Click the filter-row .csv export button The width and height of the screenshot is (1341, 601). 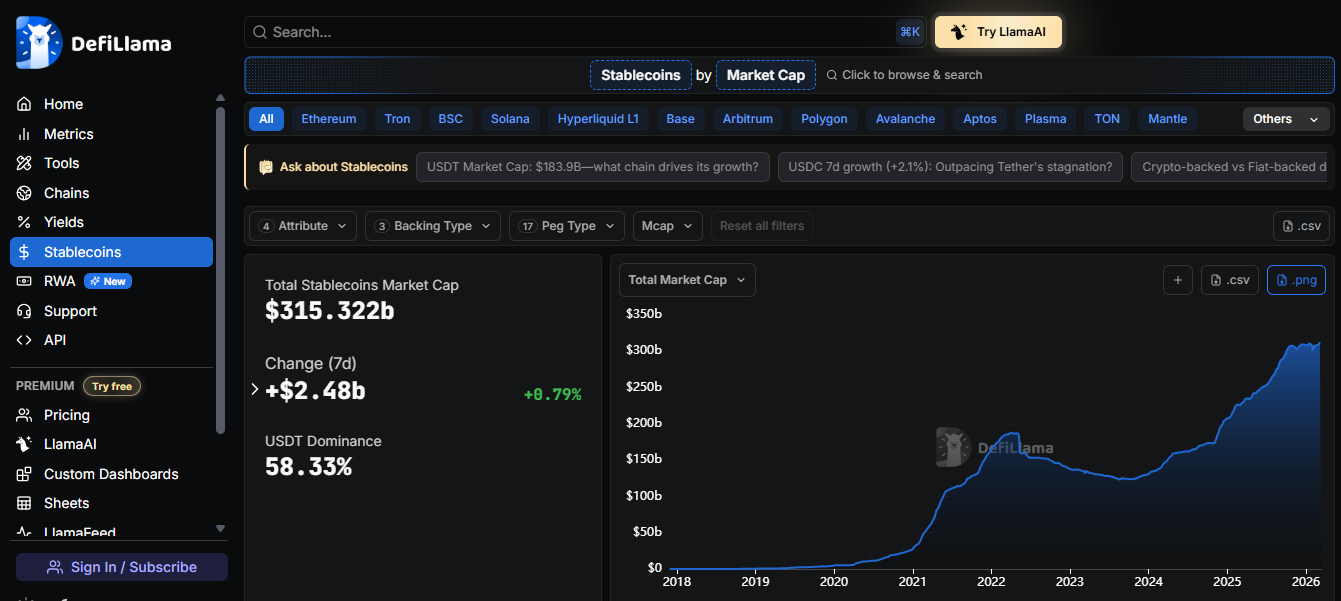(x=1302, y=226)
